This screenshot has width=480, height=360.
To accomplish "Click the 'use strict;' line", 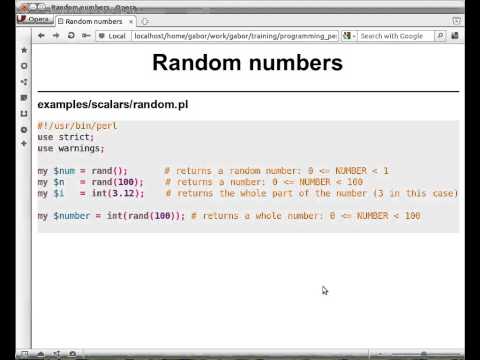I will (x=66, y=137).
